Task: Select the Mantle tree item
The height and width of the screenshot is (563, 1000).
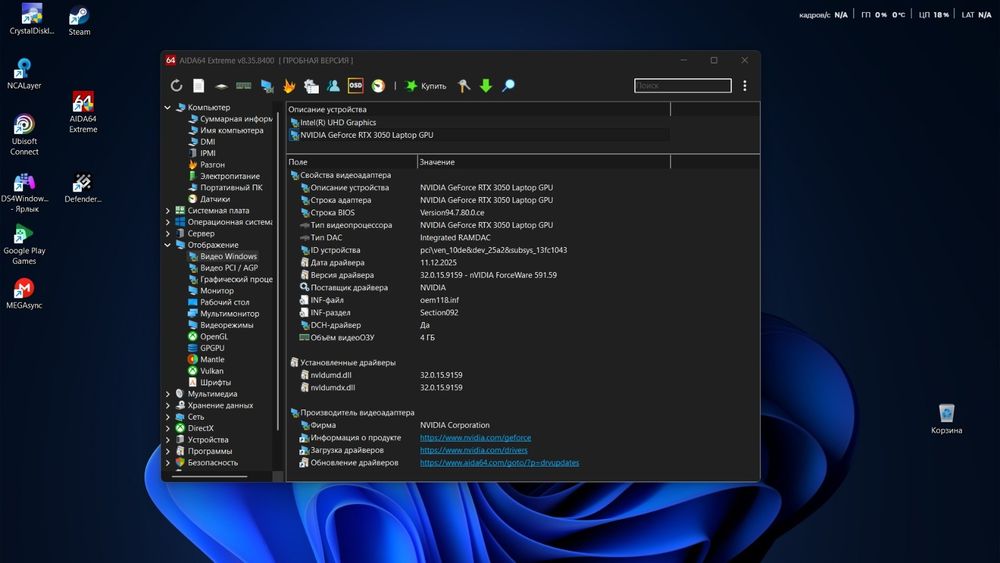Action: pyautogui.click(x=206, y=360)
